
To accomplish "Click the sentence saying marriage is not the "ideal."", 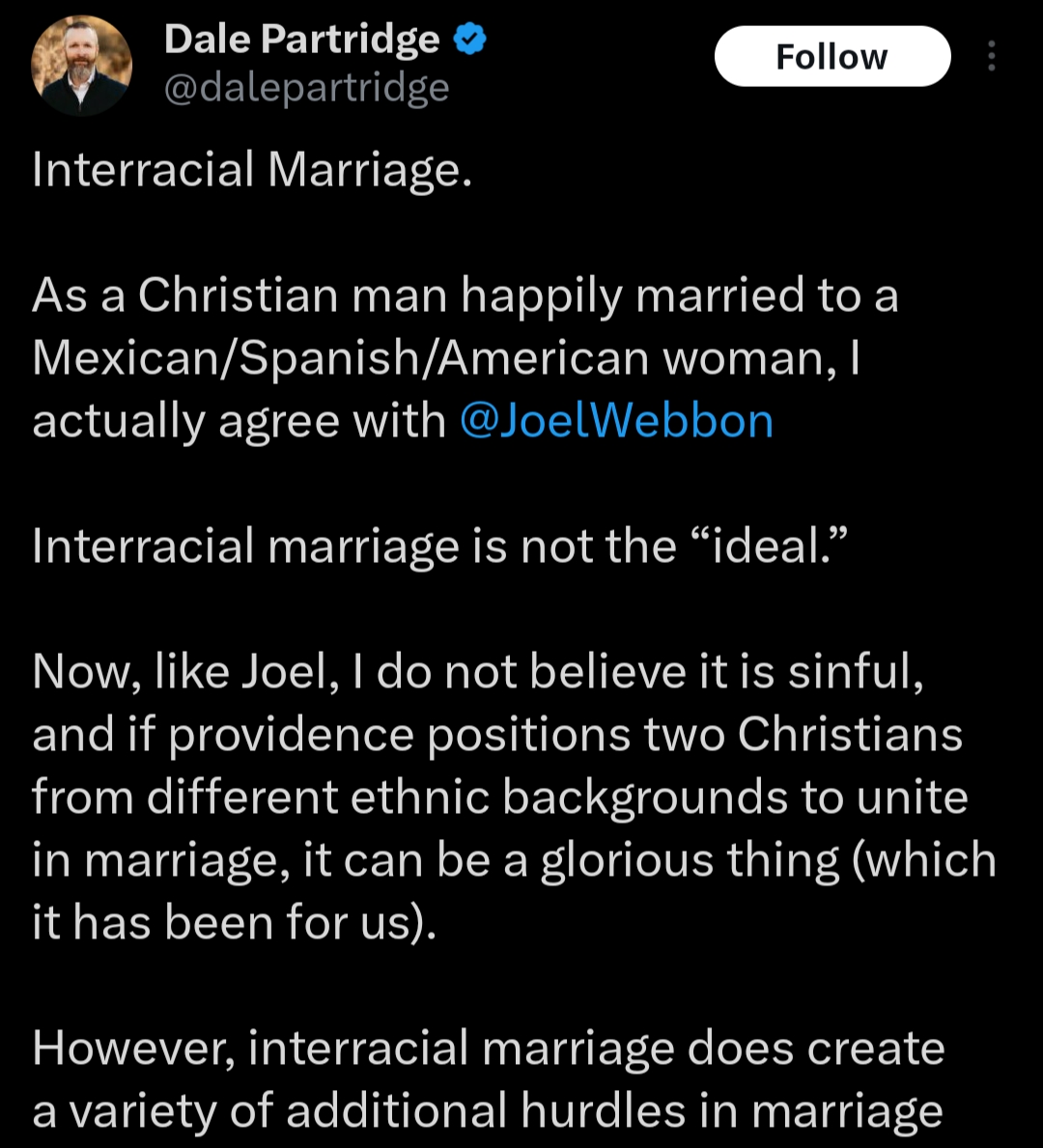I will point(439,546).
